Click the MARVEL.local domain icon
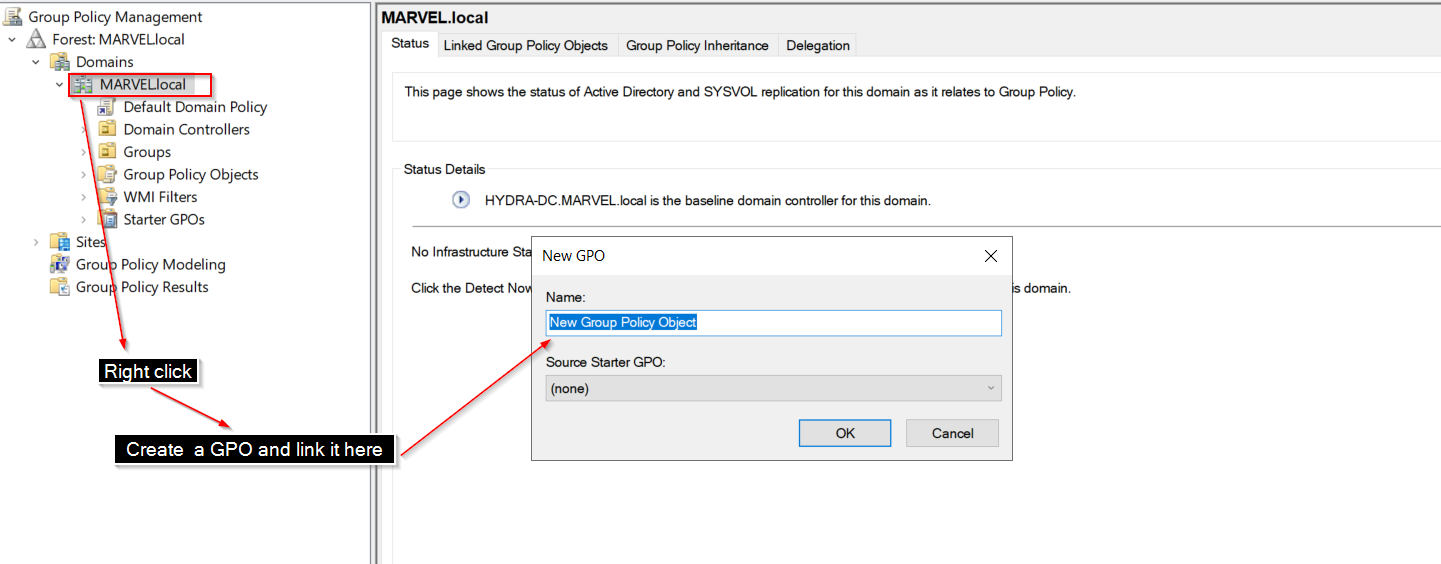Screen dimensions: 1441x564 [83, 84]
